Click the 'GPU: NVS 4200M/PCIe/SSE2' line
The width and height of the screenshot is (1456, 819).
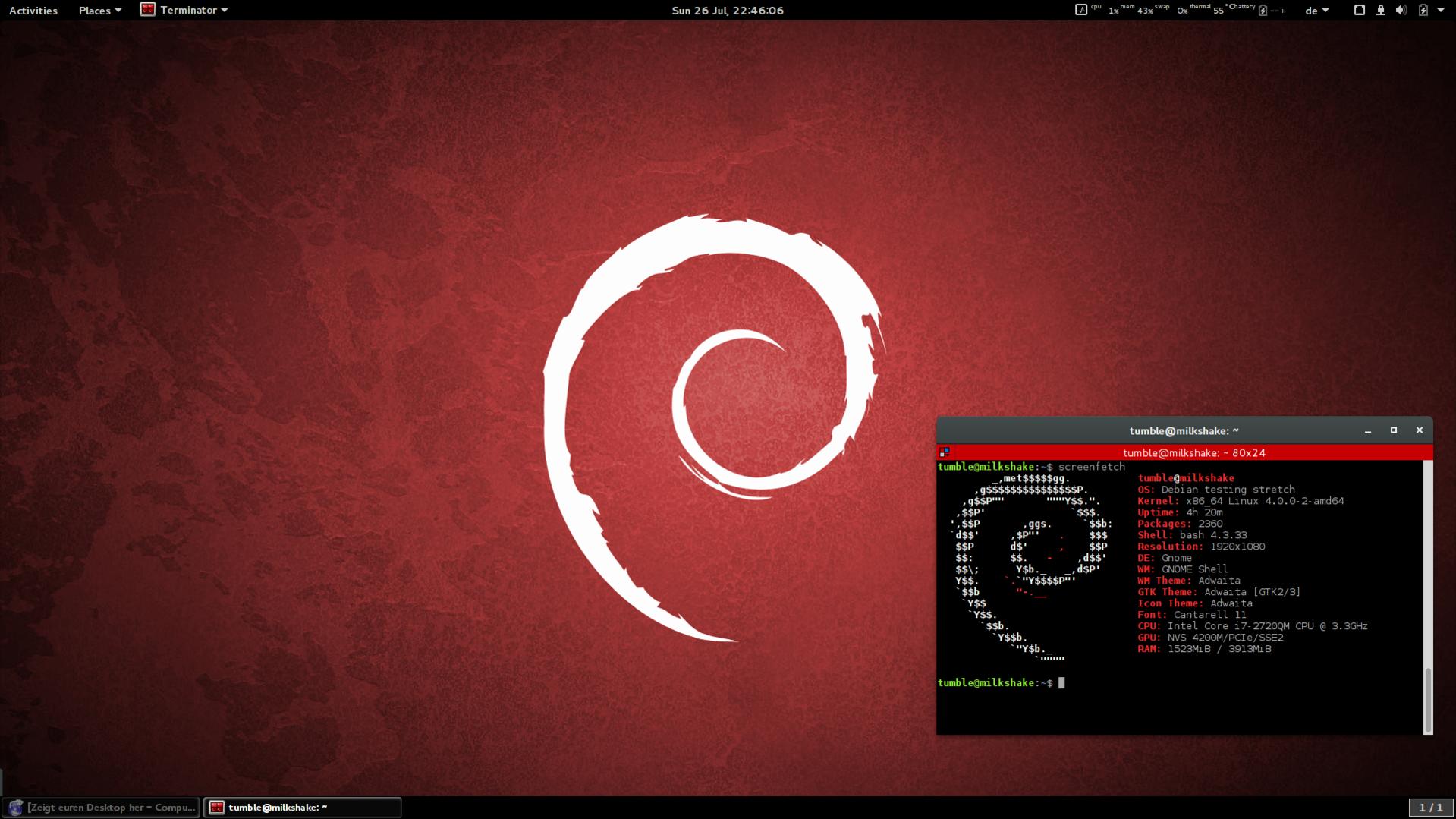(x=1210, y=638)
